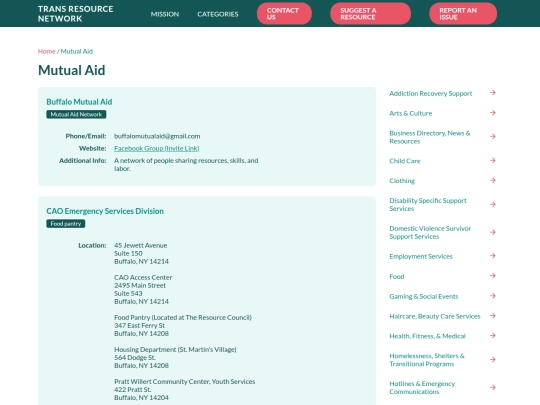Click the 45 Jewett Avenue address line
The image size is (540, 405).
pos(141,245)
